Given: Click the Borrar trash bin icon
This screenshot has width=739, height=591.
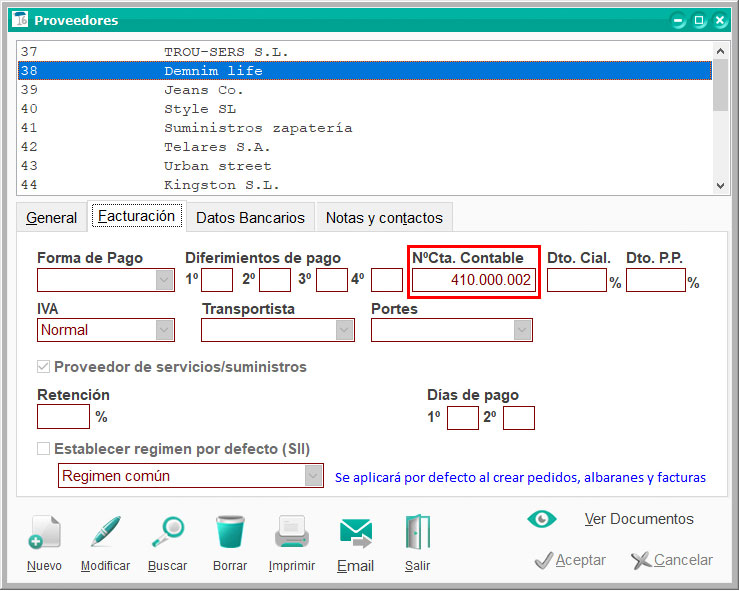Looking at the screenshot, I should point(230,532).
